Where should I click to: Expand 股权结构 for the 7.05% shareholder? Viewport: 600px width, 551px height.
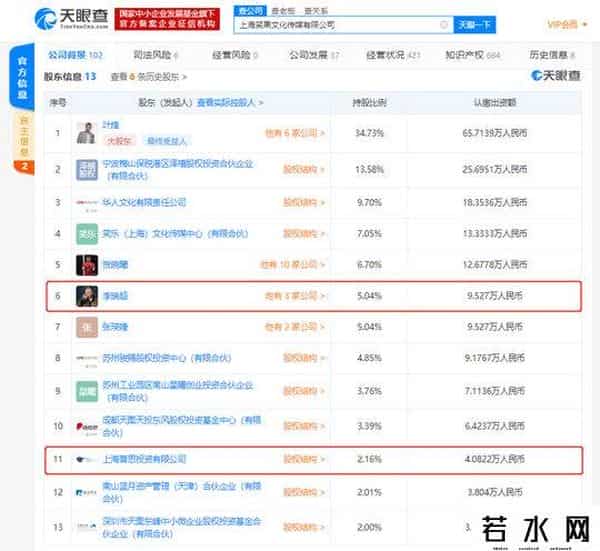pos(303,233)
